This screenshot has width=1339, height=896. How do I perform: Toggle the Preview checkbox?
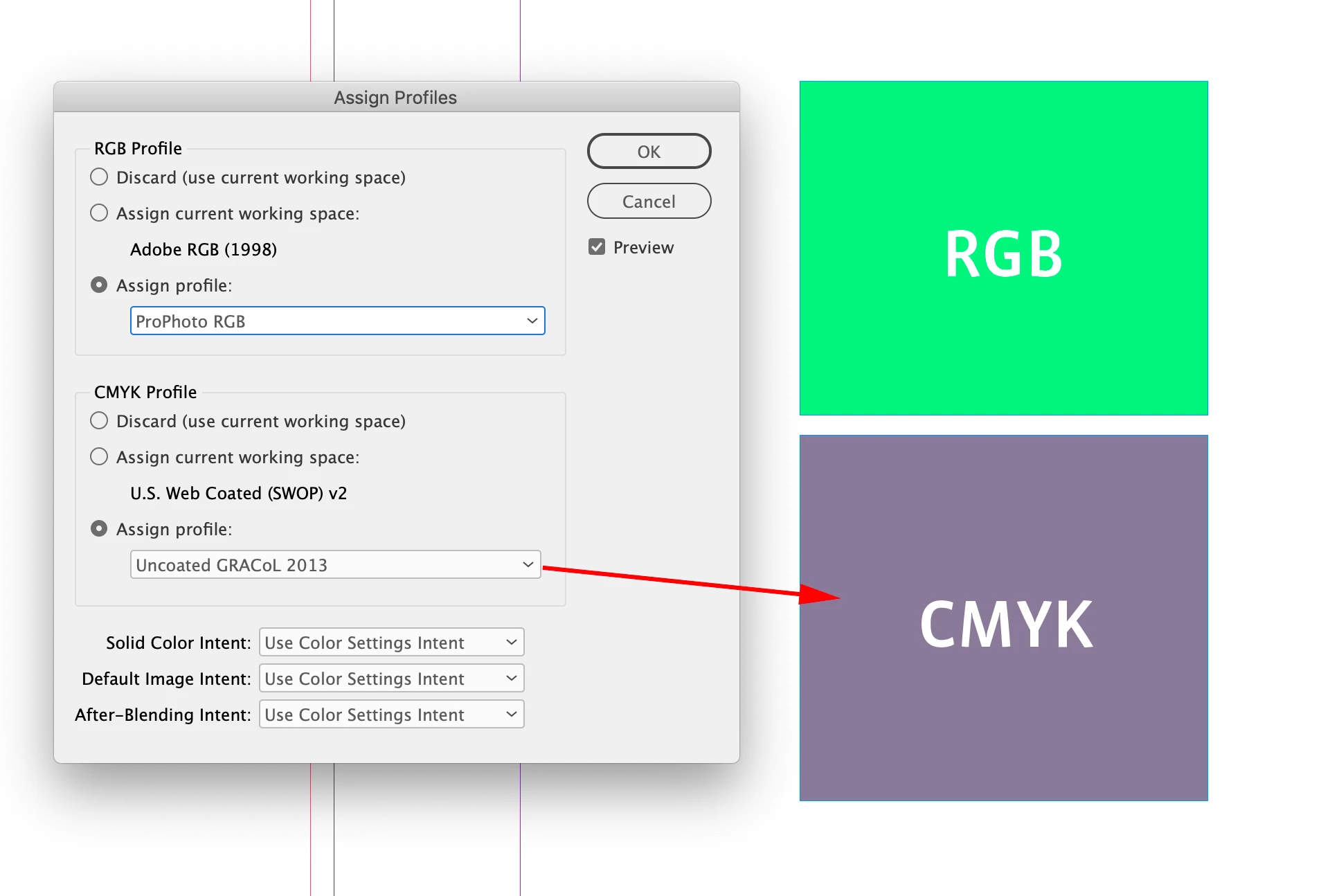[597, 247]
